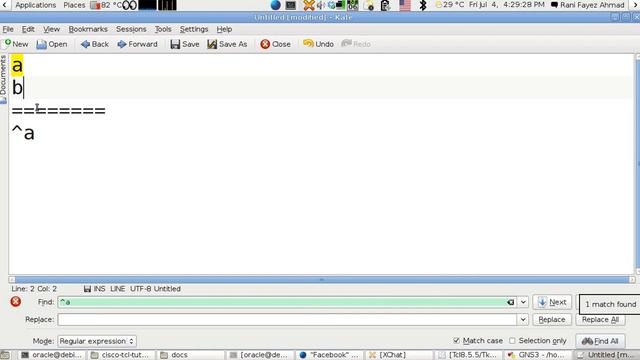Click the LINE selection mode indicator

[118, 289]
